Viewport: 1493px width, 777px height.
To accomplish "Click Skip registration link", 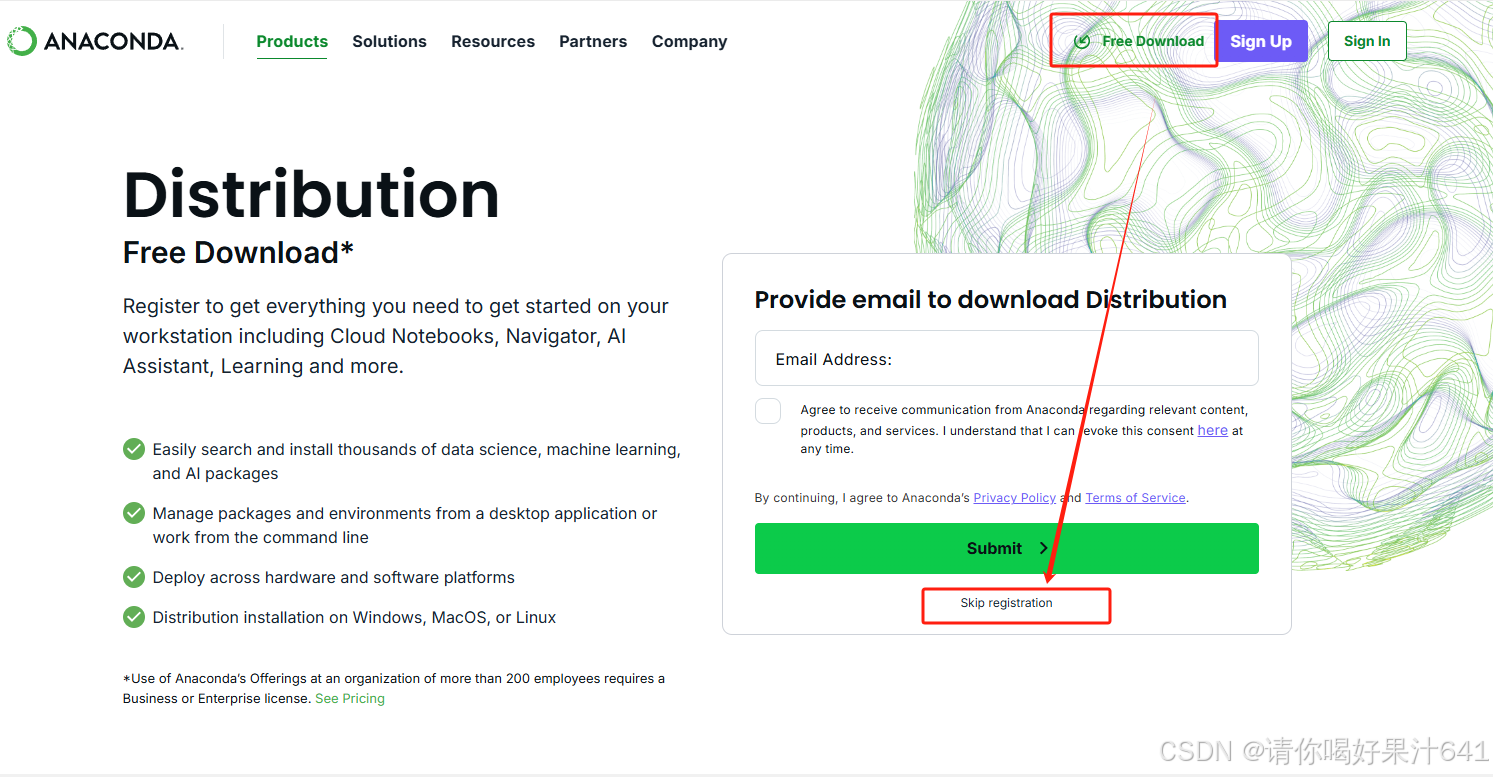I will (x=1006, y=603).
